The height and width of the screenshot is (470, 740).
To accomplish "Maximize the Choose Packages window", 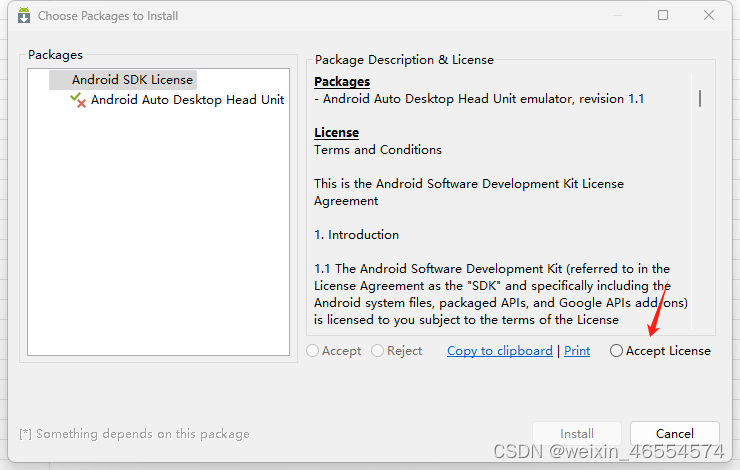I will click(x=663, y=15).
